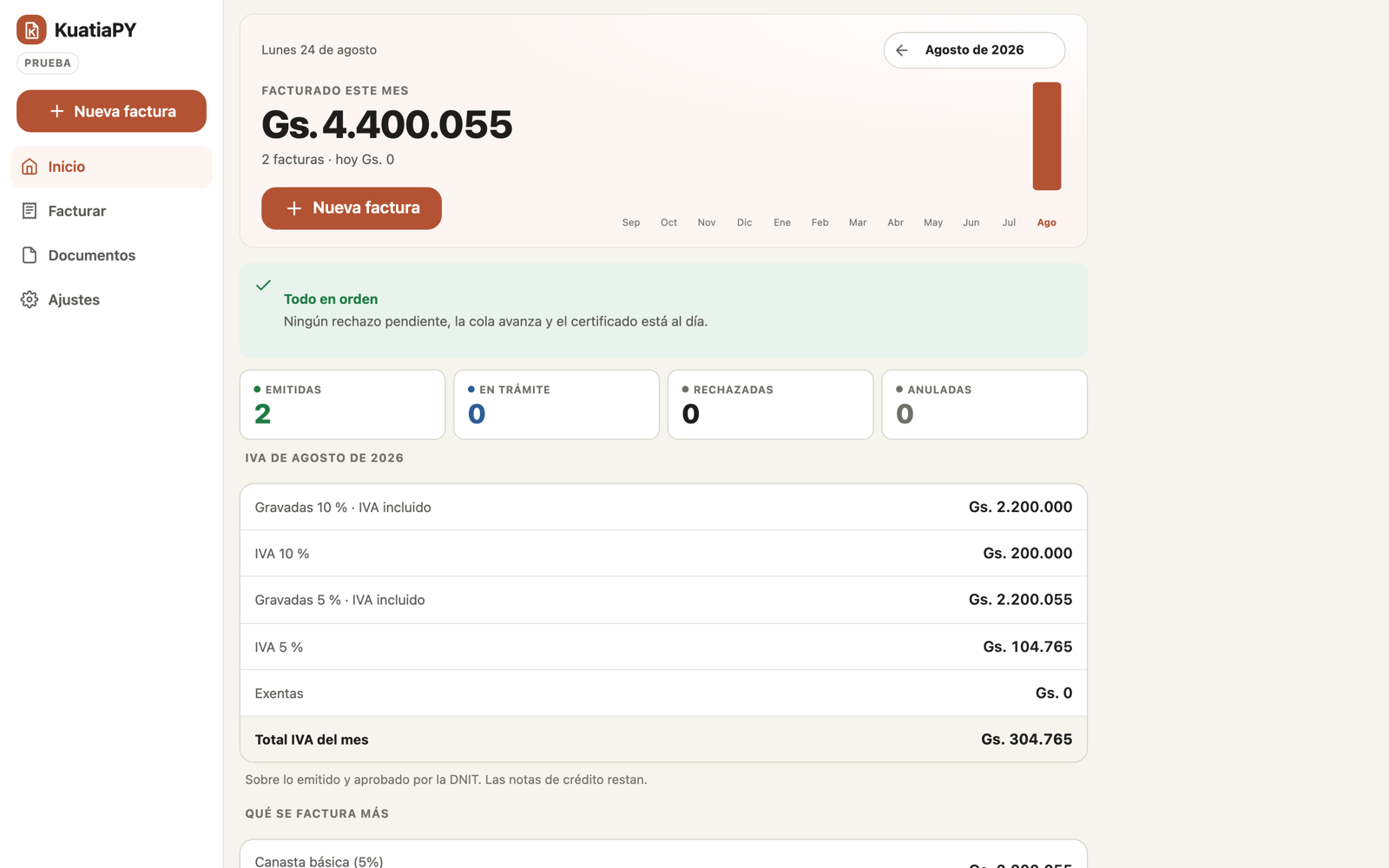Open the Rechazadas card

(770, 404)
